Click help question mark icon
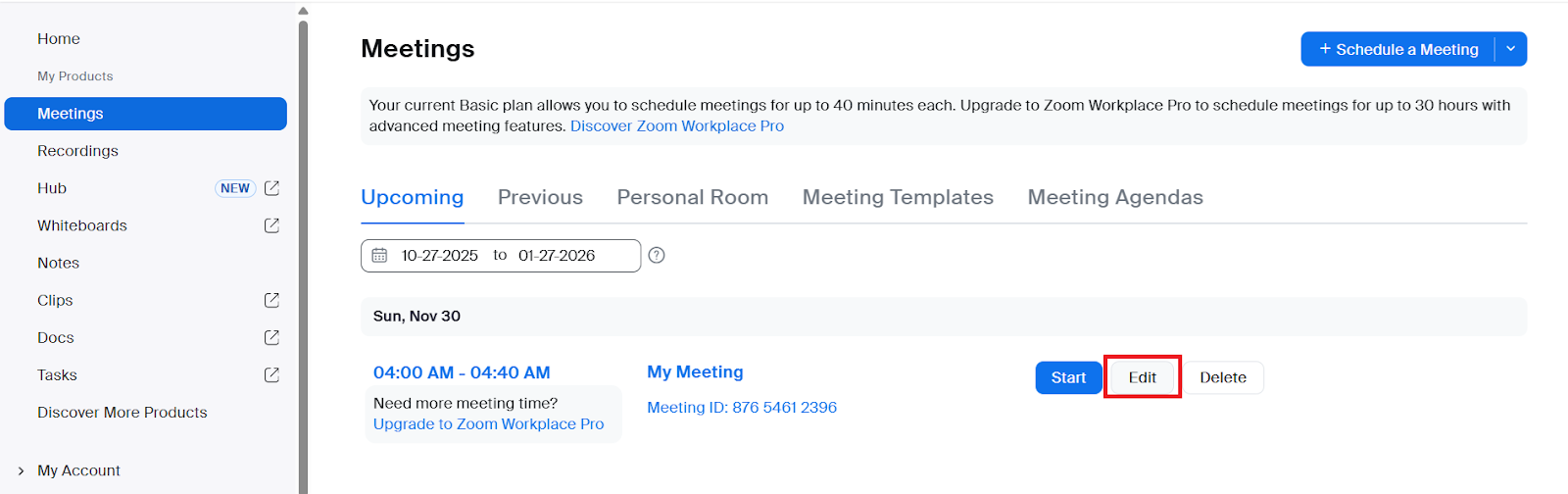This screenshot has width=1568, height=494. pyautogui.click(x=657, y=255)
